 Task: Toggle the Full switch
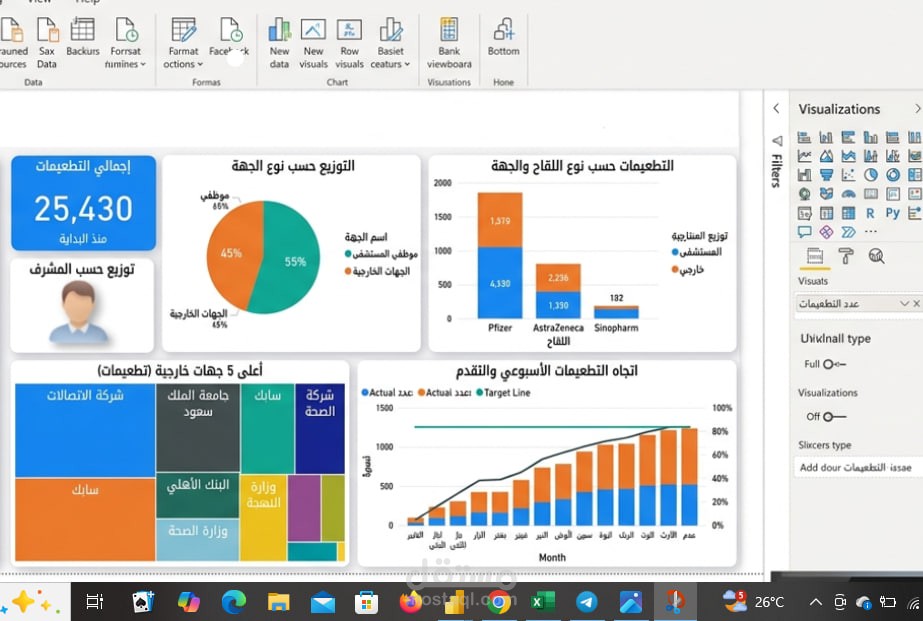pyautogui.click(x=834, y=364)
